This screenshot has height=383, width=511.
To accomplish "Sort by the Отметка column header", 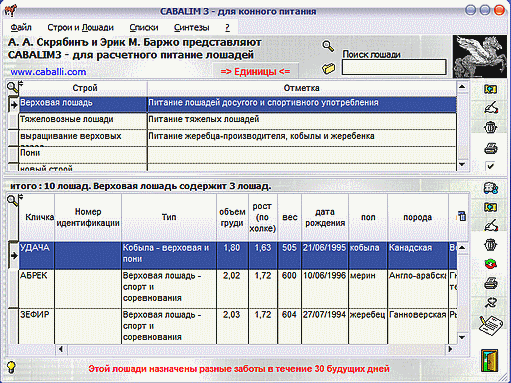I will 302,88.
